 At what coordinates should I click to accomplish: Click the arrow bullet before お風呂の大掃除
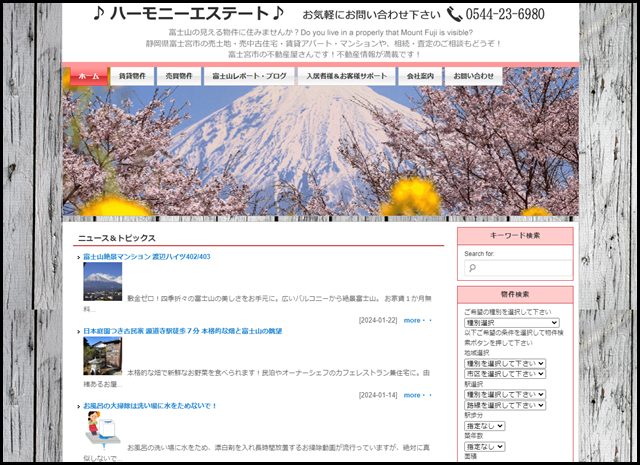(x=79, y=406)
